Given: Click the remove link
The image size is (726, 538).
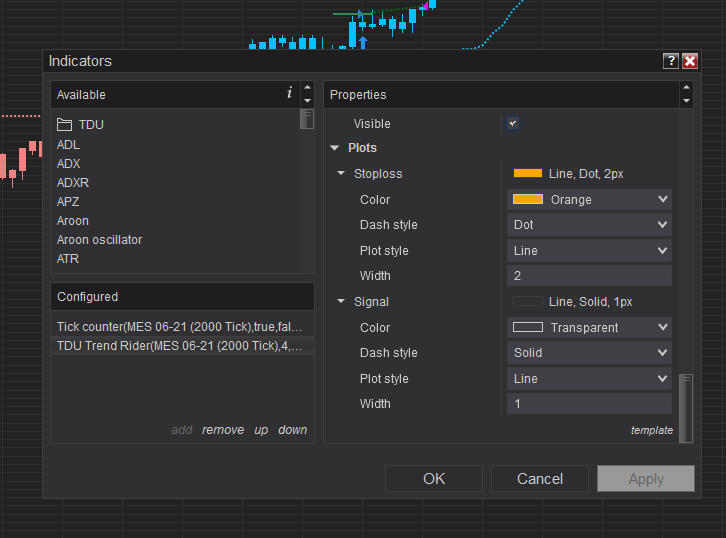Looking at the screenshot, I should pos(223,430).
